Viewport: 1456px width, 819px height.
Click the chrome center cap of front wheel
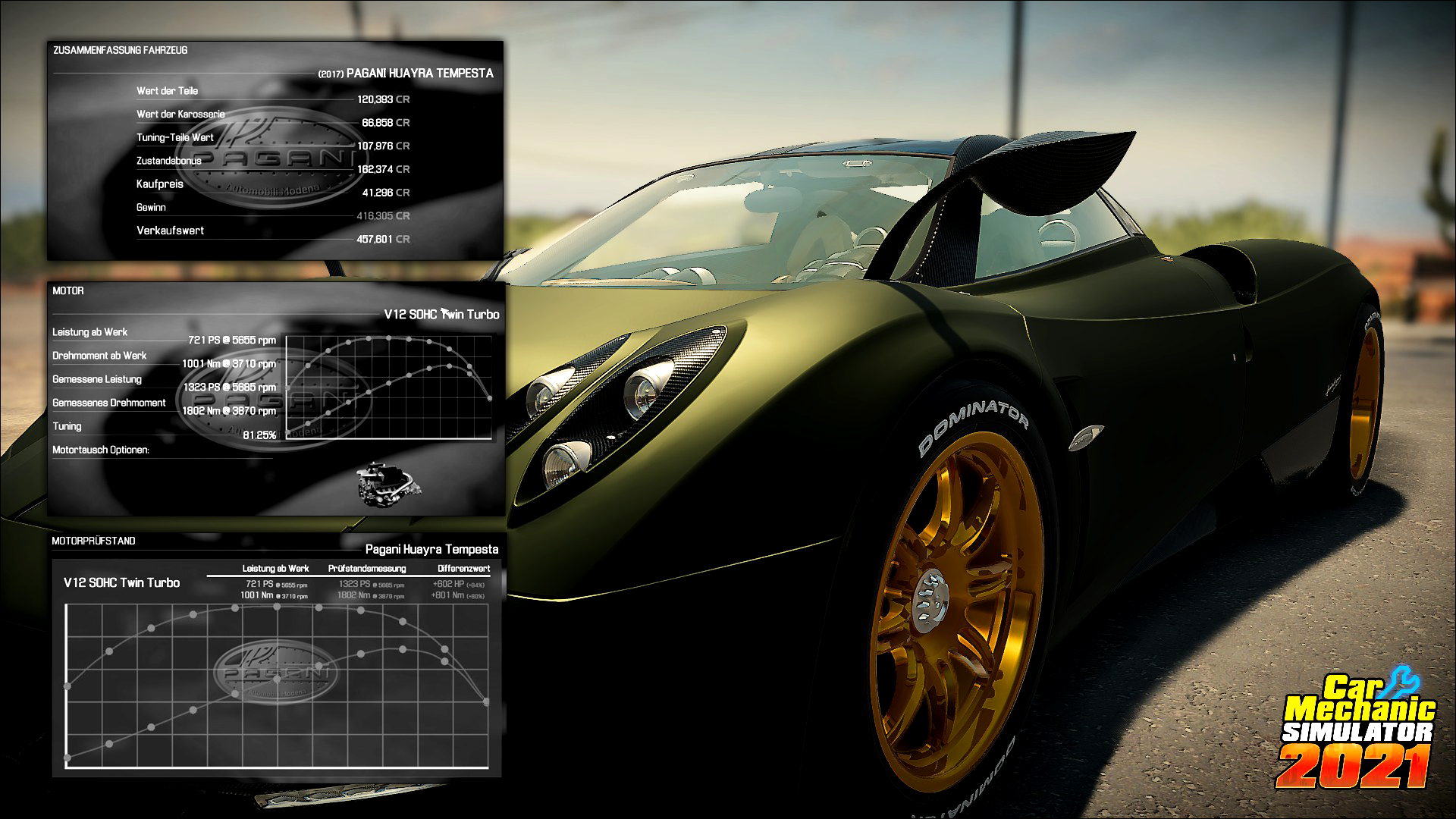930,602
